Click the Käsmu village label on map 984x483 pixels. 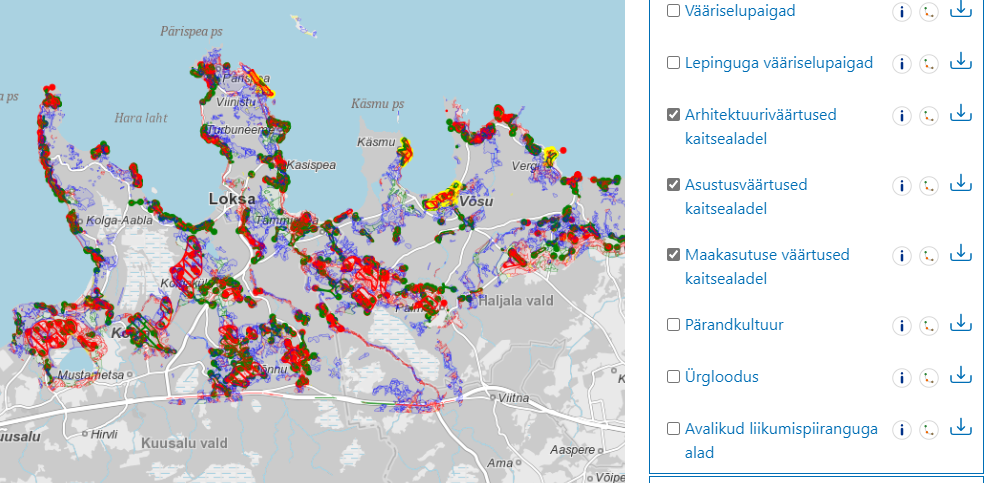pyautogui.click(x=375, y=142)
